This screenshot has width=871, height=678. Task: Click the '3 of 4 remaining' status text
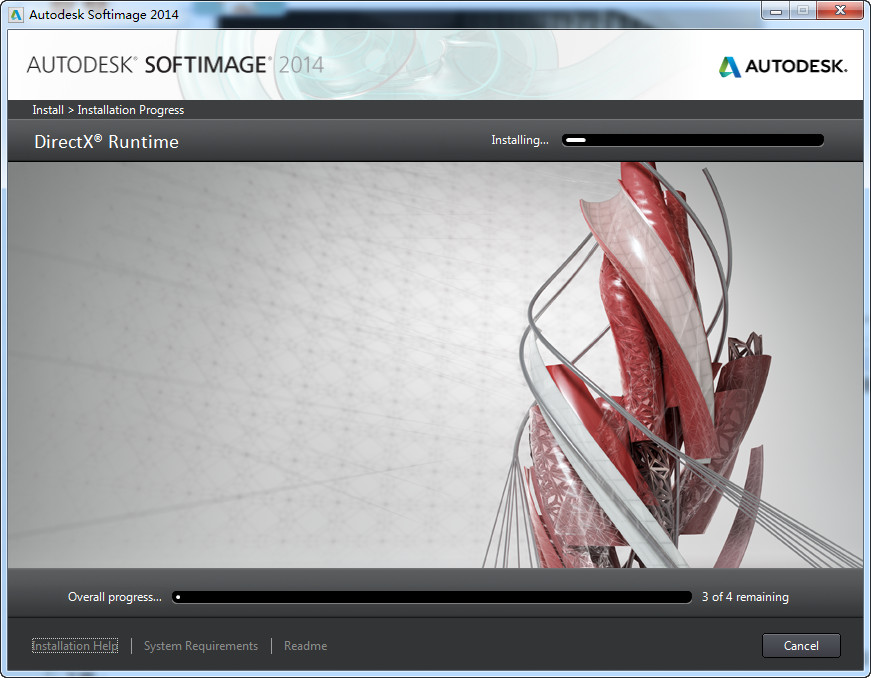745,597
